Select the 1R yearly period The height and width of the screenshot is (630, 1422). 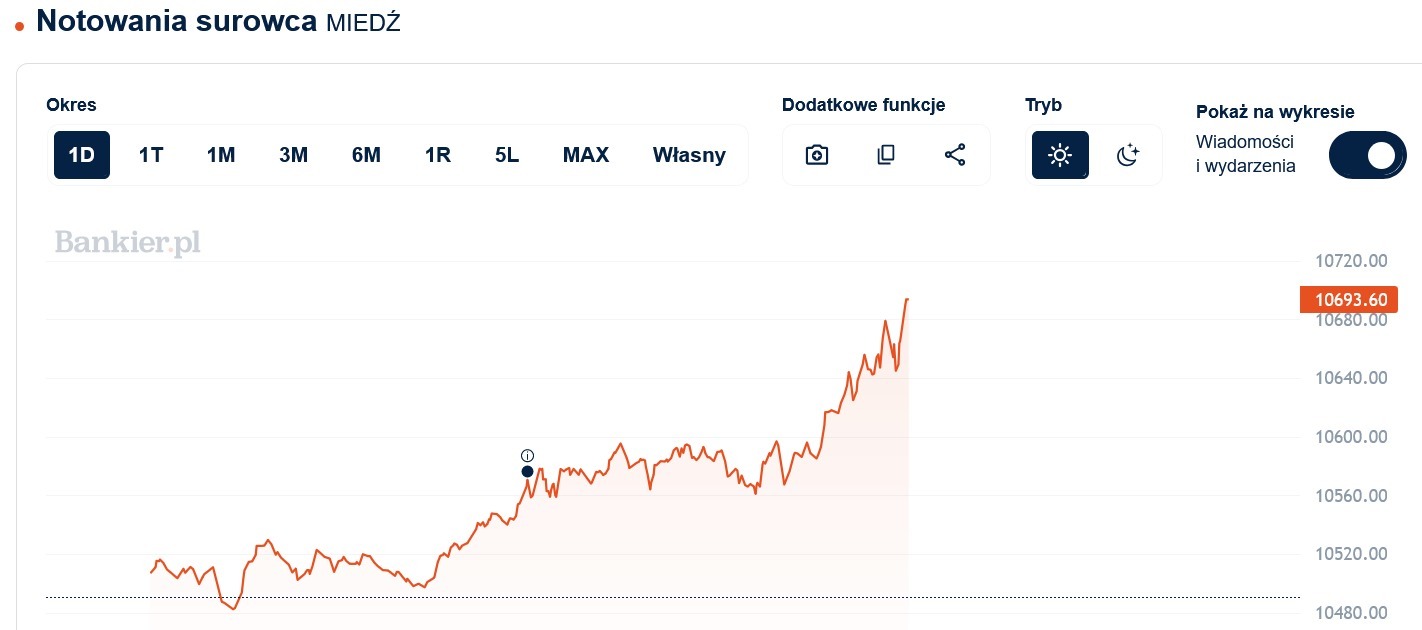pyautogui.click(x=438, y=155)
